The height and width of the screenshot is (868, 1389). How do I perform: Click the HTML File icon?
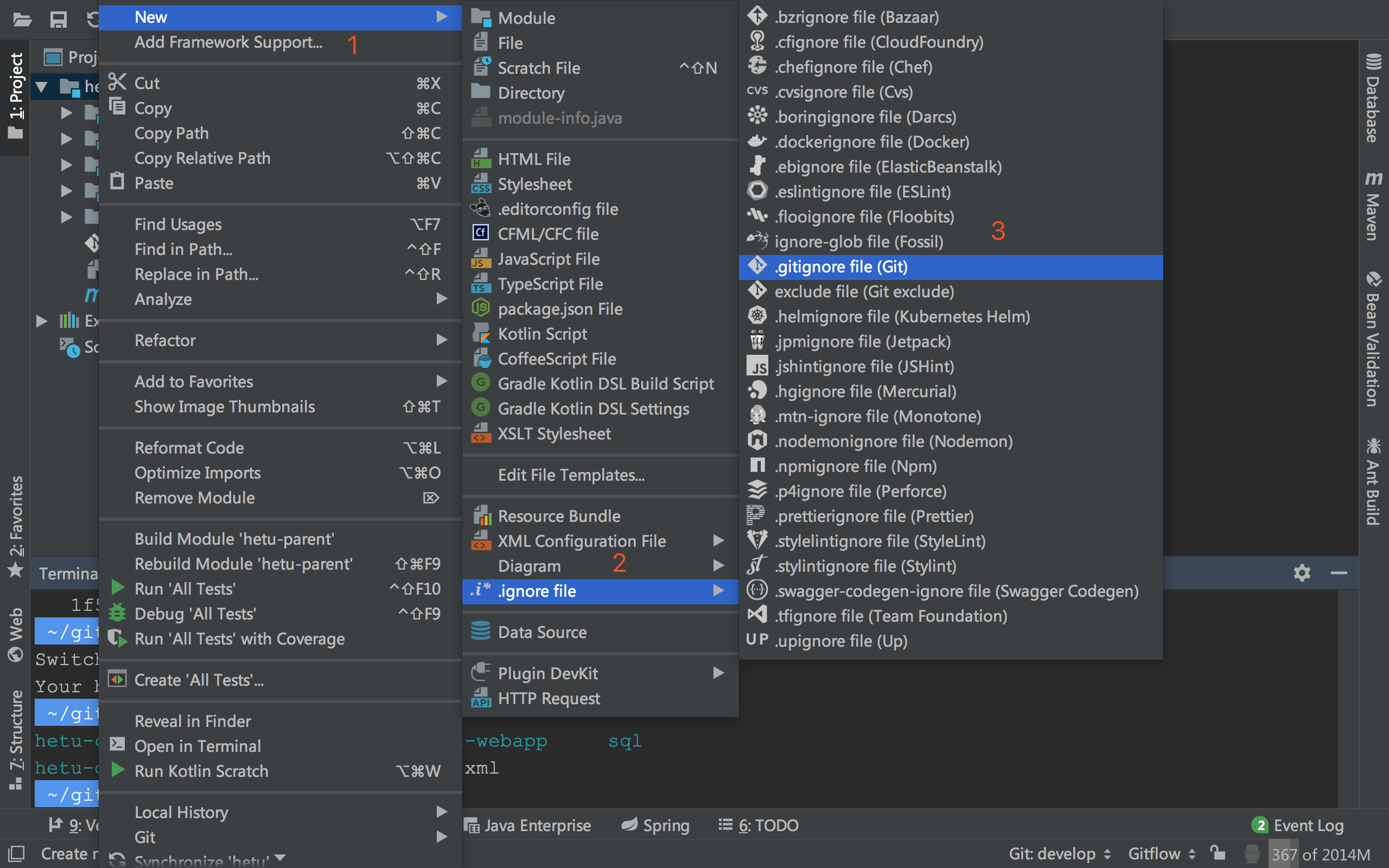click(480, 158)
